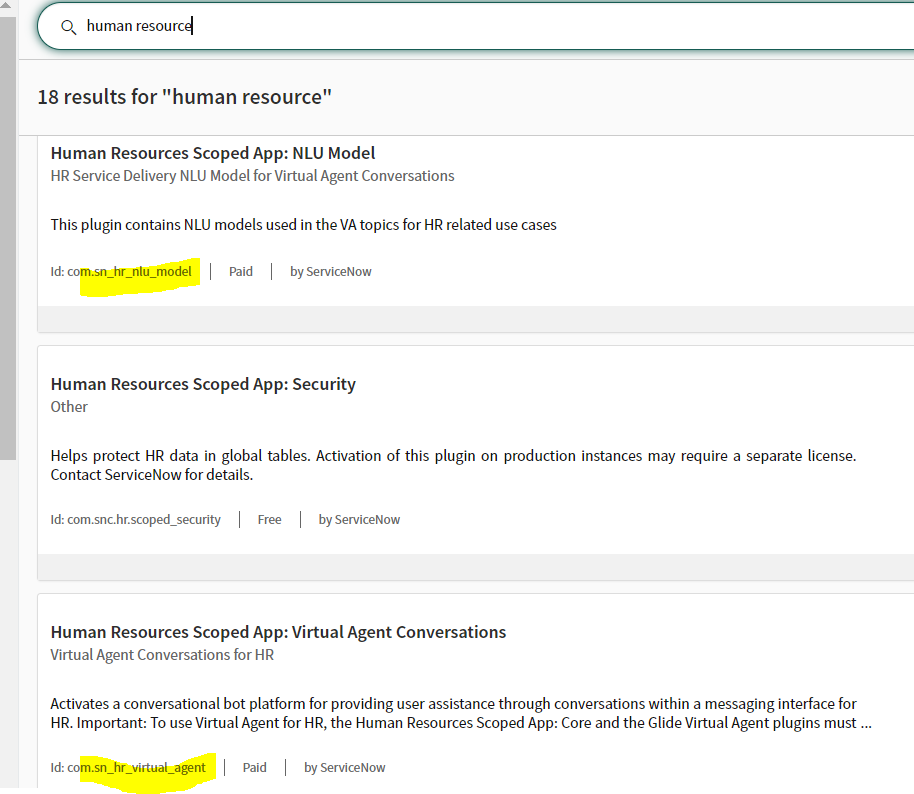Viewport: 914px width, 794px height.
Task: Open Human Resources Scoped App: Virtual Agent Conversations
Action: pyautogui.click(x=278, y=632)
